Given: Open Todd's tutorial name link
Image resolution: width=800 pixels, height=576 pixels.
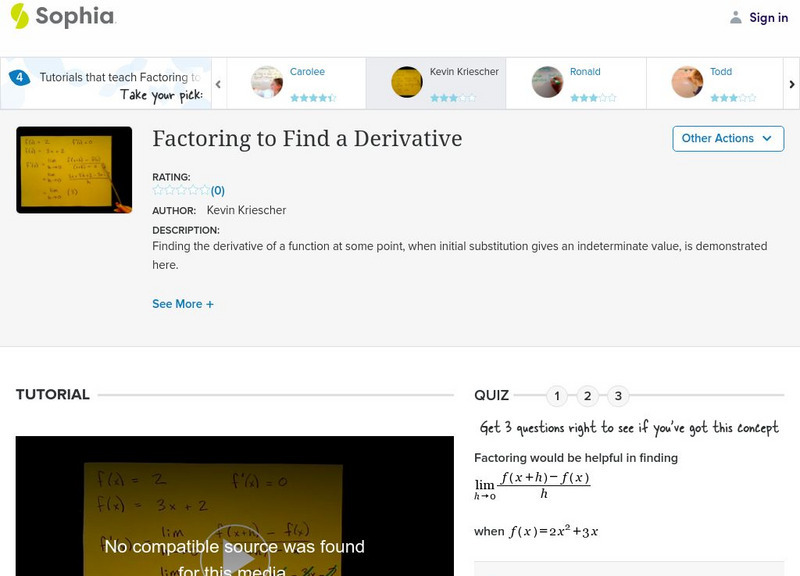Looking at the screenshot, I should [x=721, y=72].
